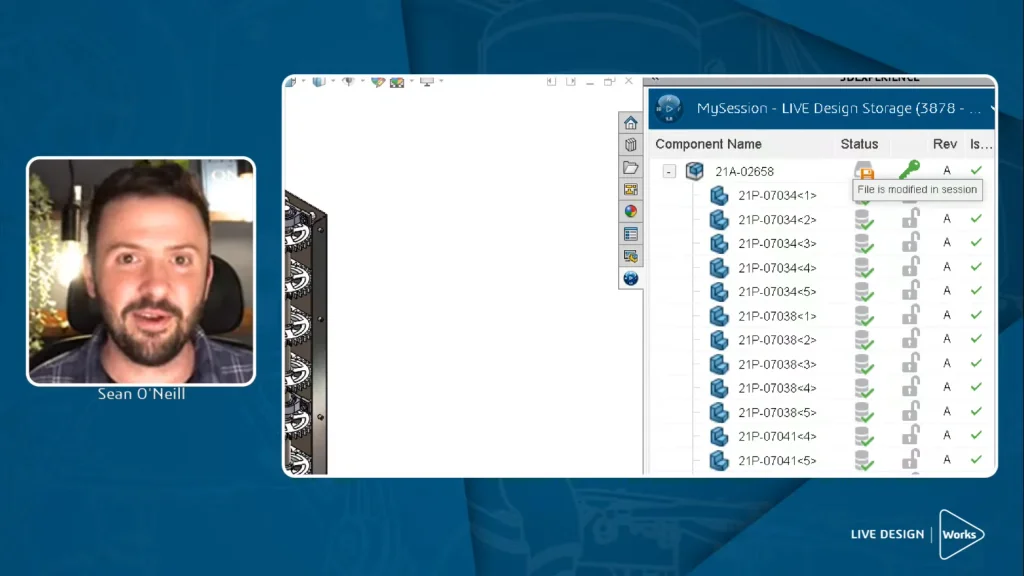Viewport: 1024px width, 576px height.
Task: Select component 21P-07038<3> in the tree
Action: pyautogui.click(x=777, y=364)
